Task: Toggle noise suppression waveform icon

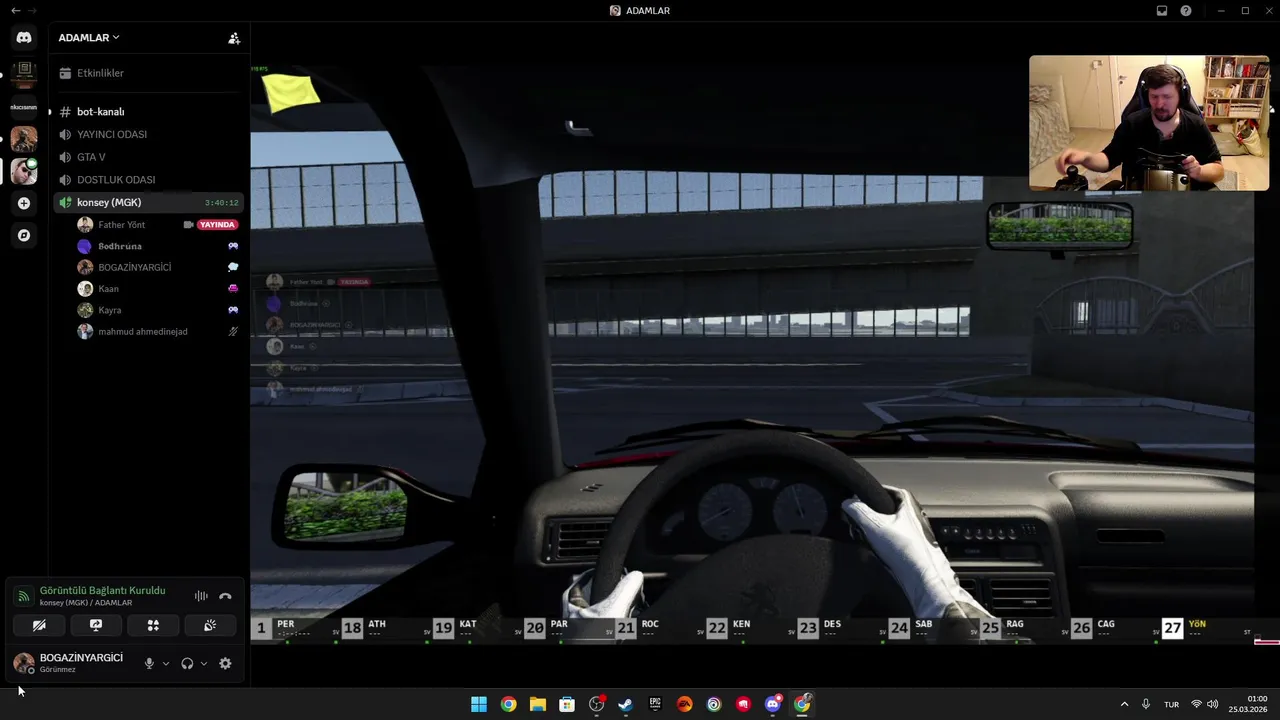Action: coord(201,596)
